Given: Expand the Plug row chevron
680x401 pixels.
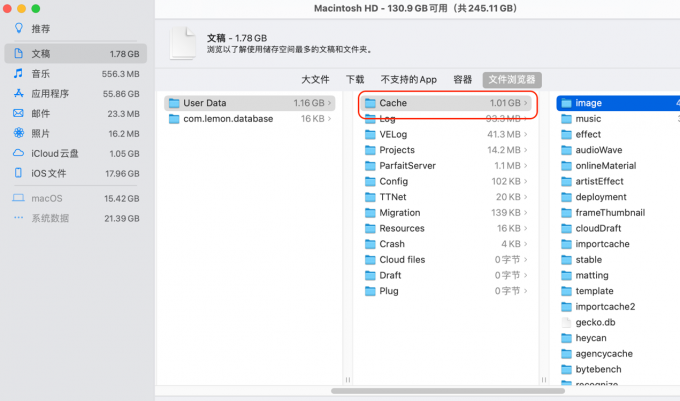Looking at the screenshot, I should (526, 291).
